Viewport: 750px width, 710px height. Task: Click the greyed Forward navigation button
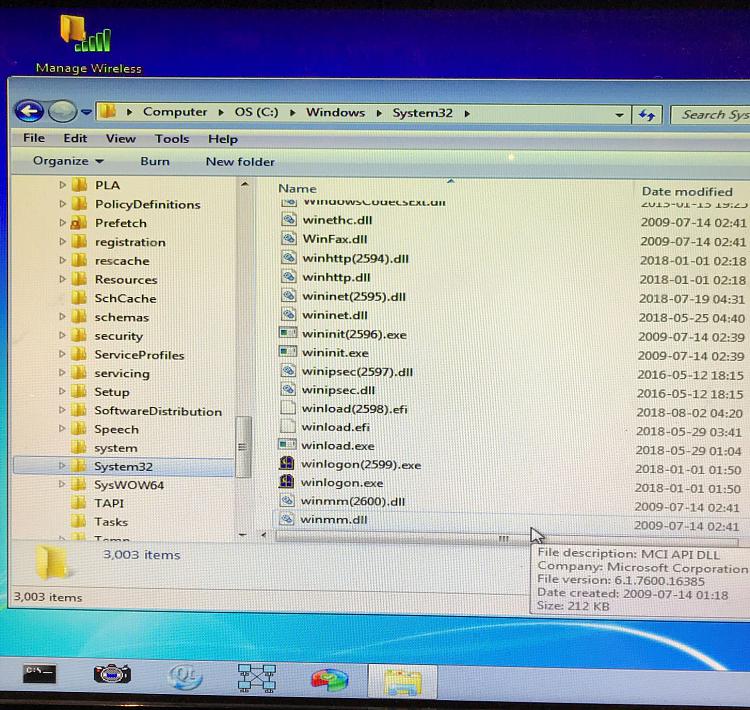pos(62,111)
